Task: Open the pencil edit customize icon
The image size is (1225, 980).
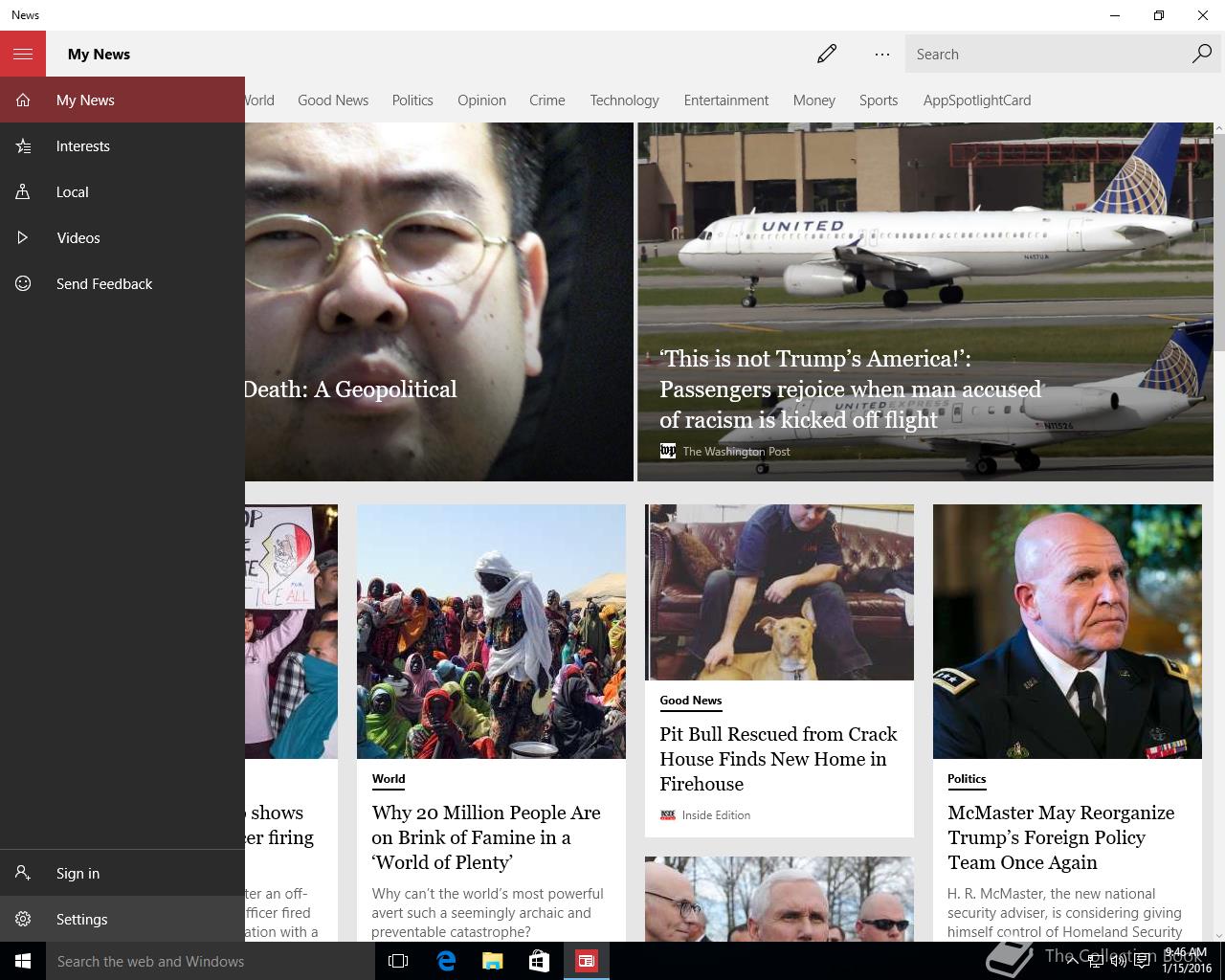Action: pyautogui.click(x=827, y=54)
